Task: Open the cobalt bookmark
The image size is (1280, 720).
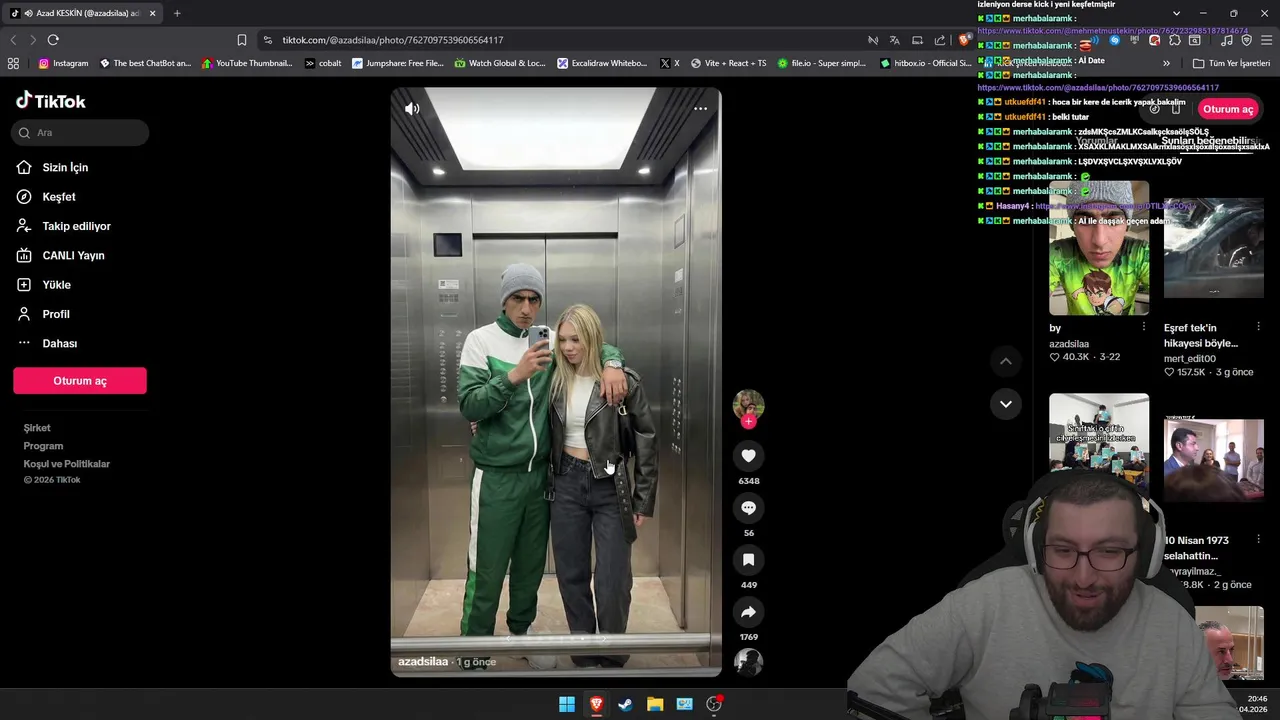Action: point(323,63)
